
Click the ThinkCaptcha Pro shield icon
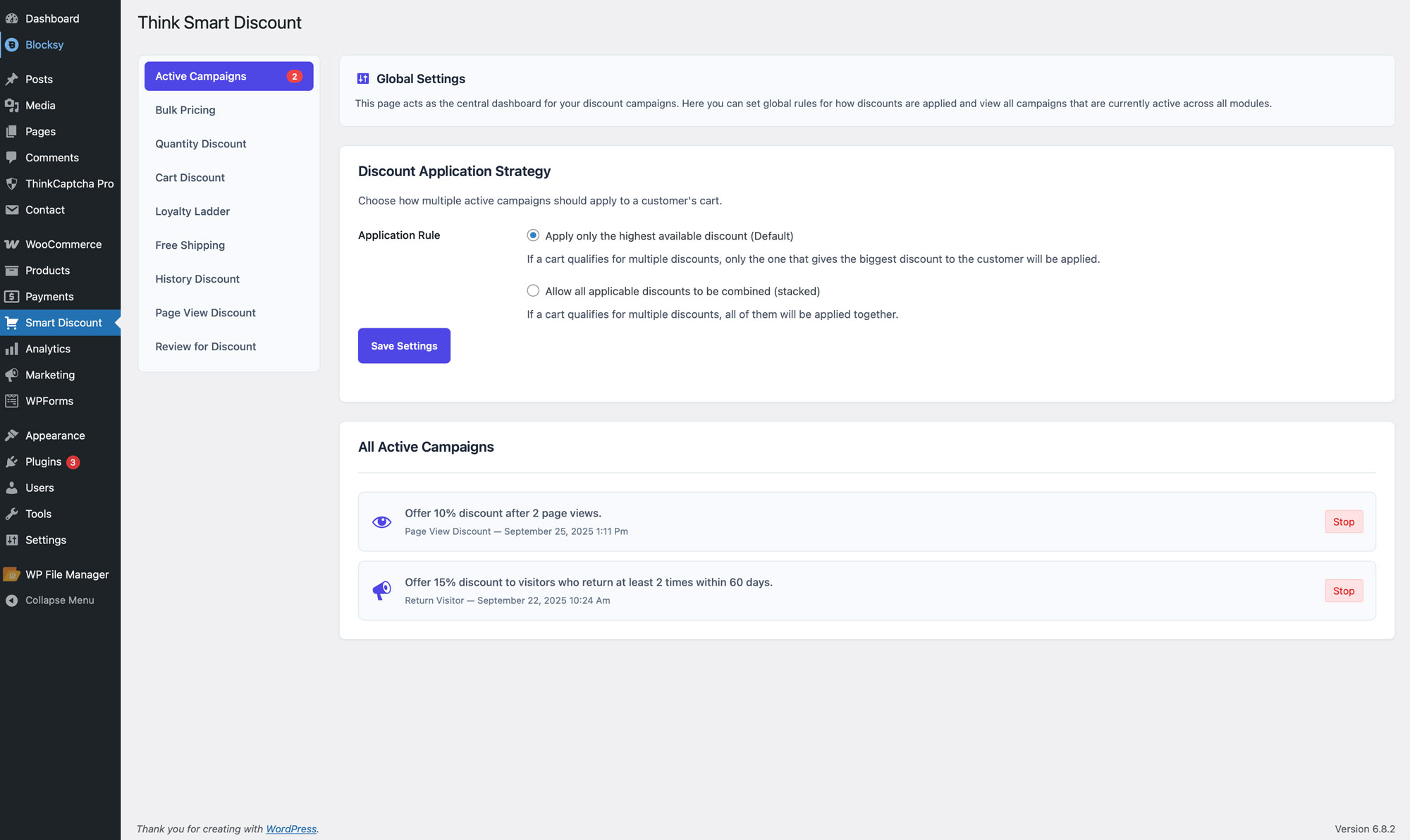12,184
